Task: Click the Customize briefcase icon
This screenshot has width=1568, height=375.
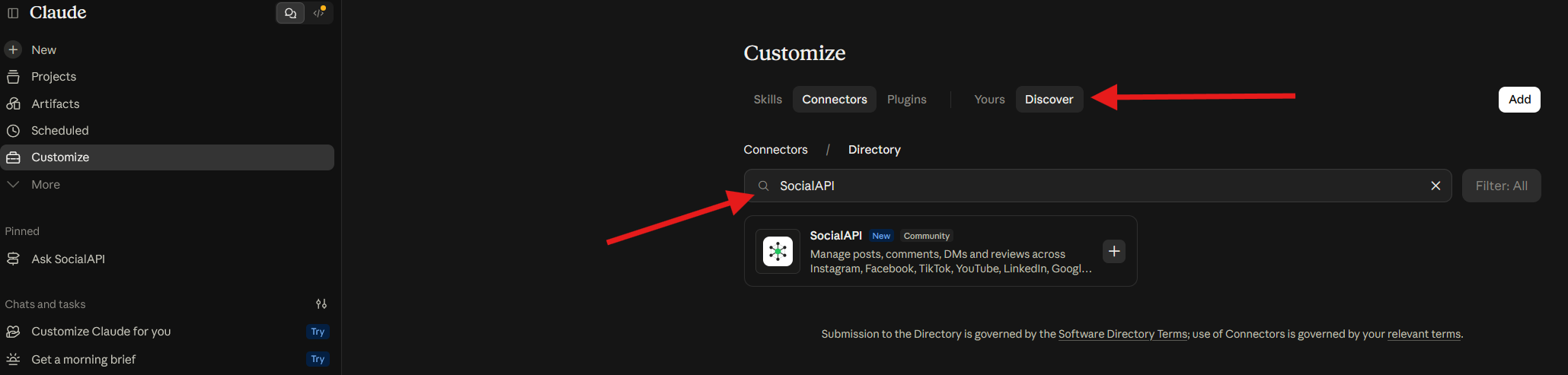Action: click(13, 157)
